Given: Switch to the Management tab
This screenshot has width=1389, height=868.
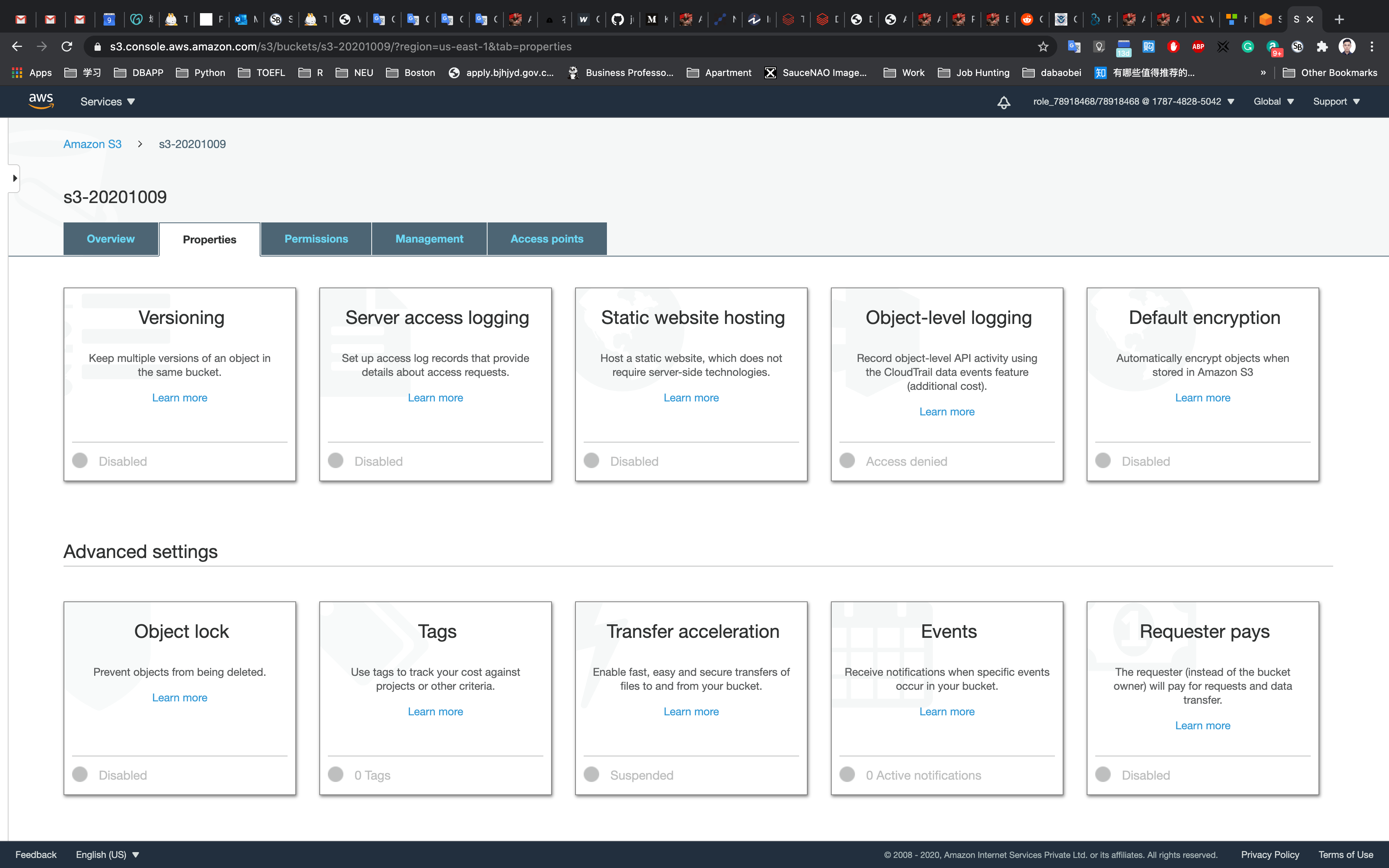Looking at the screenshot, I should tap(429, 239).
